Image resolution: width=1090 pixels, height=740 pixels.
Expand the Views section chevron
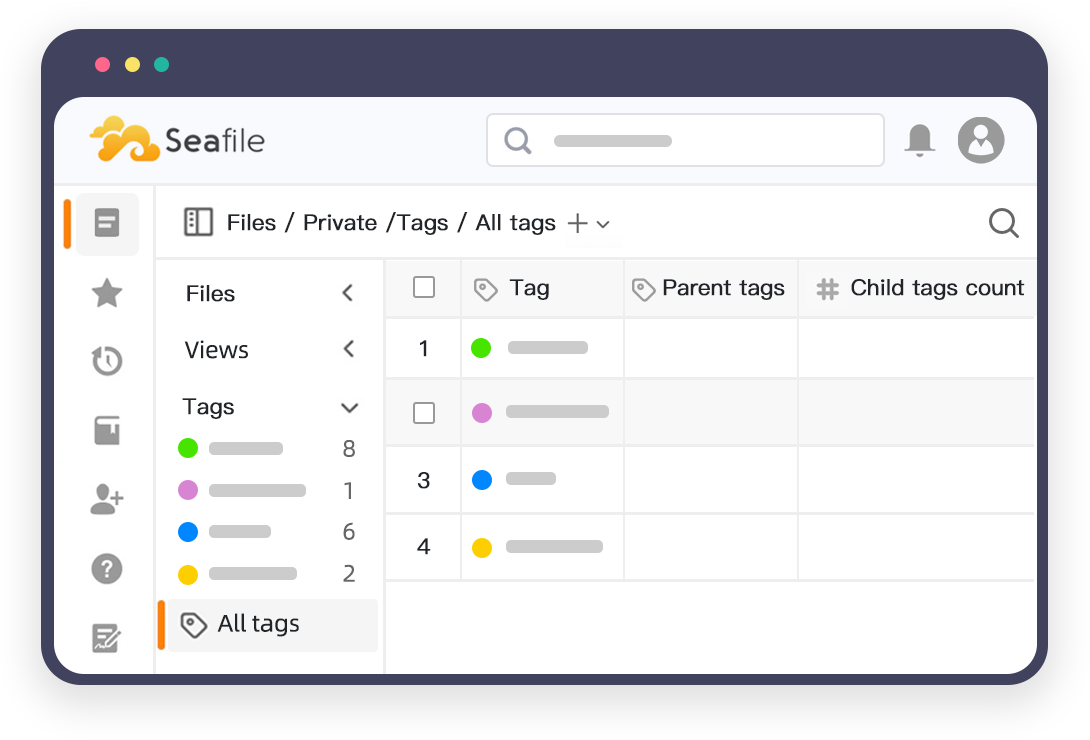tap(348, 349)
